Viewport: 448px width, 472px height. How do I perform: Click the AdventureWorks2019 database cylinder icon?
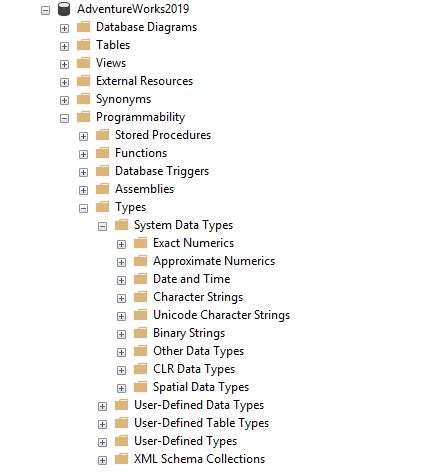point(64,9)
